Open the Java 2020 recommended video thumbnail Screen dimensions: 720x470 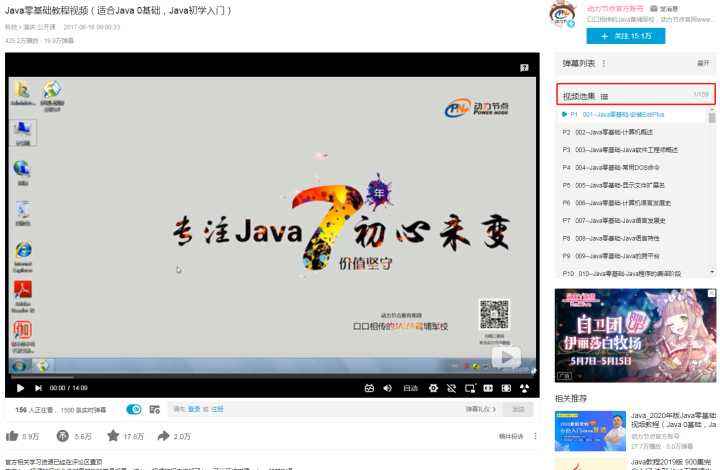coord(590,431)
